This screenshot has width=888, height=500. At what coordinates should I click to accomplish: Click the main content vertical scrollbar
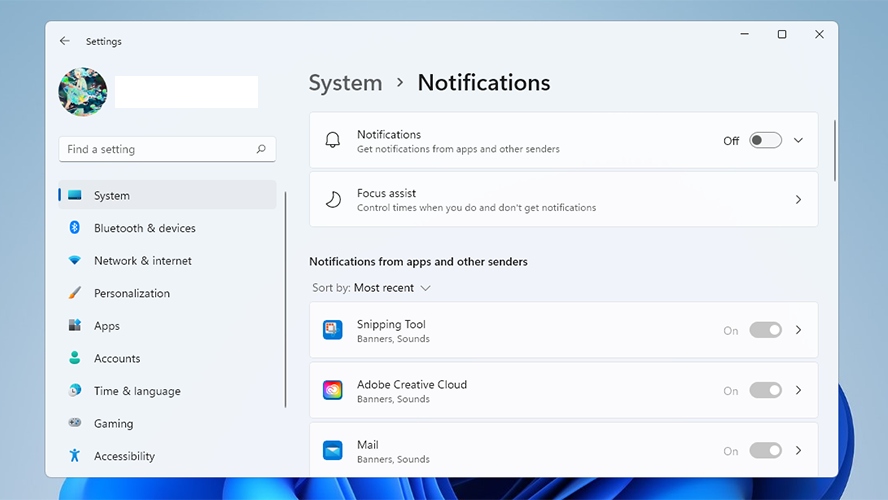point(834,151)
